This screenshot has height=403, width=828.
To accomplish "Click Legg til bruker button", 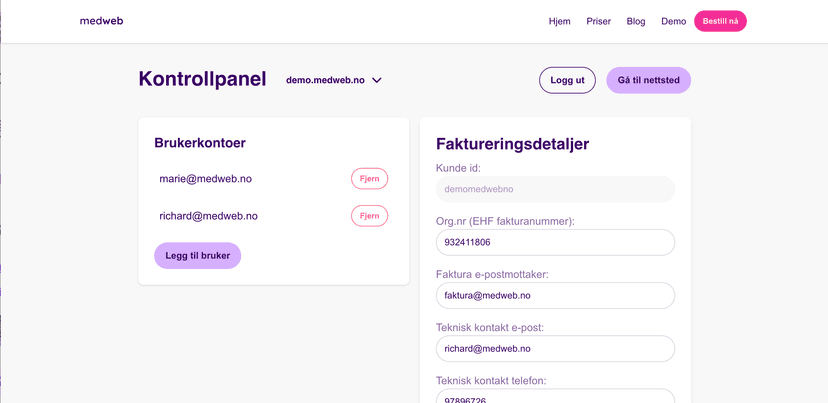I will pos(197,256).
